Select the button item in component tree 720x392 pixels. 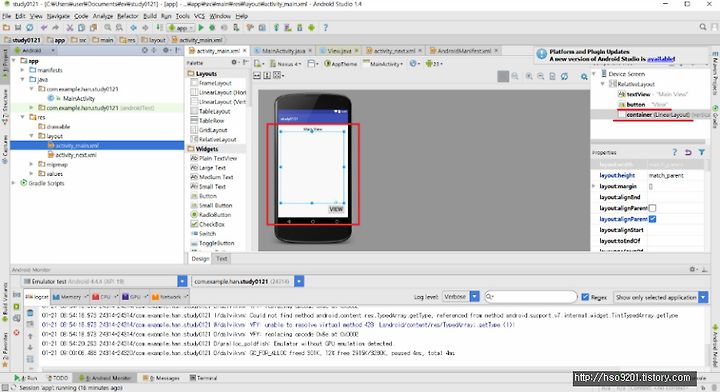coord(636,104)
